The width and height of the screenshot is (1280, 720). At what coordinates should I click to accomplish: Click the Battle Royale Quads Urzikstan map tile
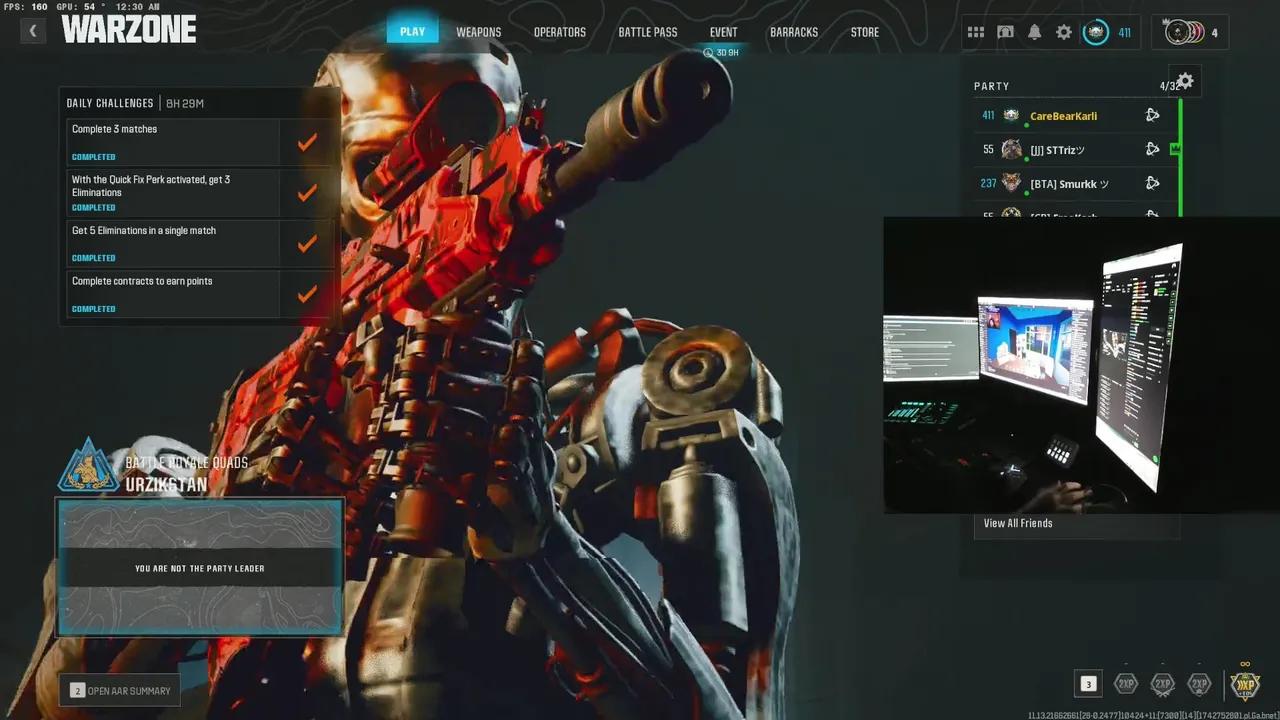tap(200, 567)
